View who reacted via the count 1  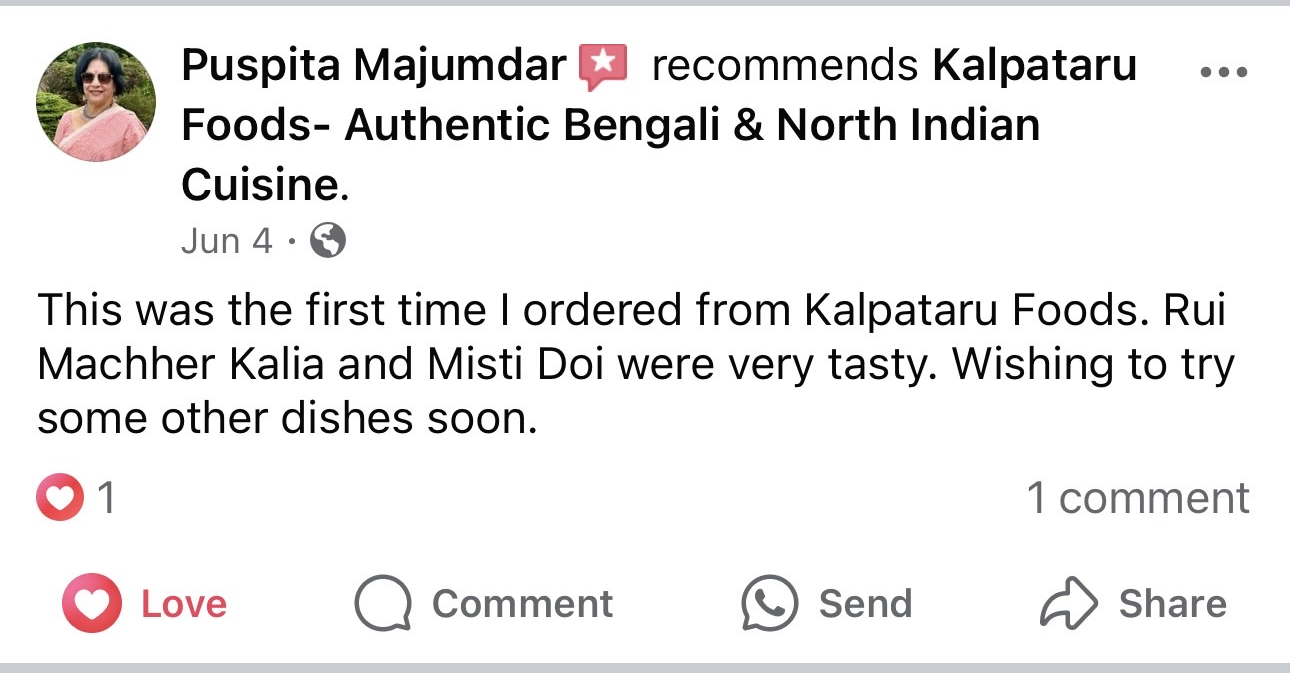[x=105, y=499]
